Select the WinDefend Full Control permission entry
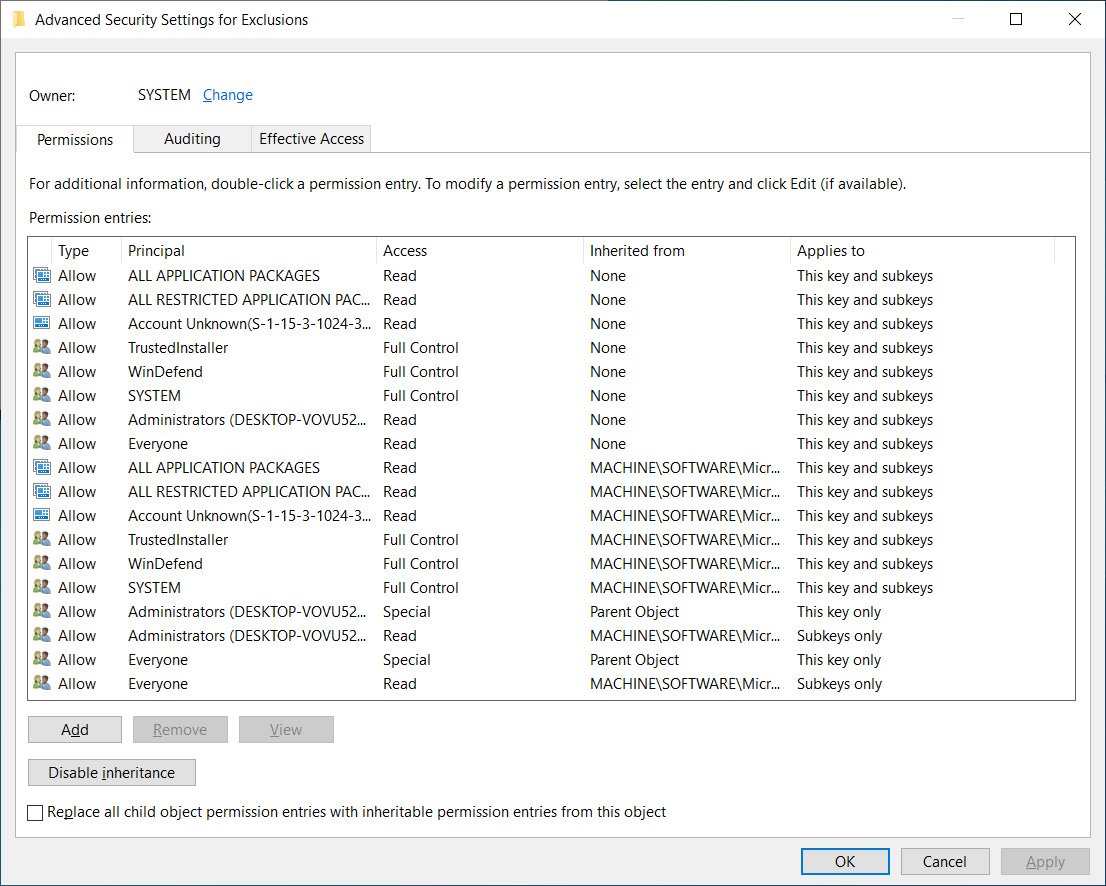Viewport: 1106px width, 886px height. pyautogui.click(x=300, y=371)
